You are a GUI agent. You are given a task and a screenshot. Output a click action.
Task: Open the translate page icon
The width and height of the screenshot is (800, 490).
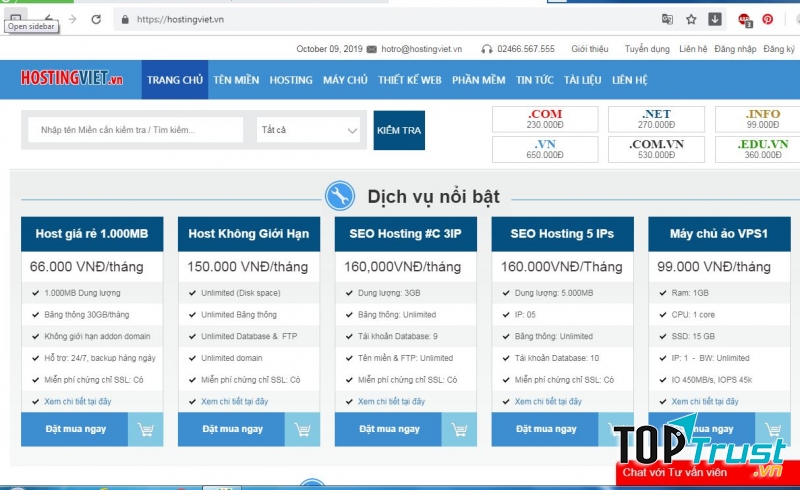coord(667,19)
